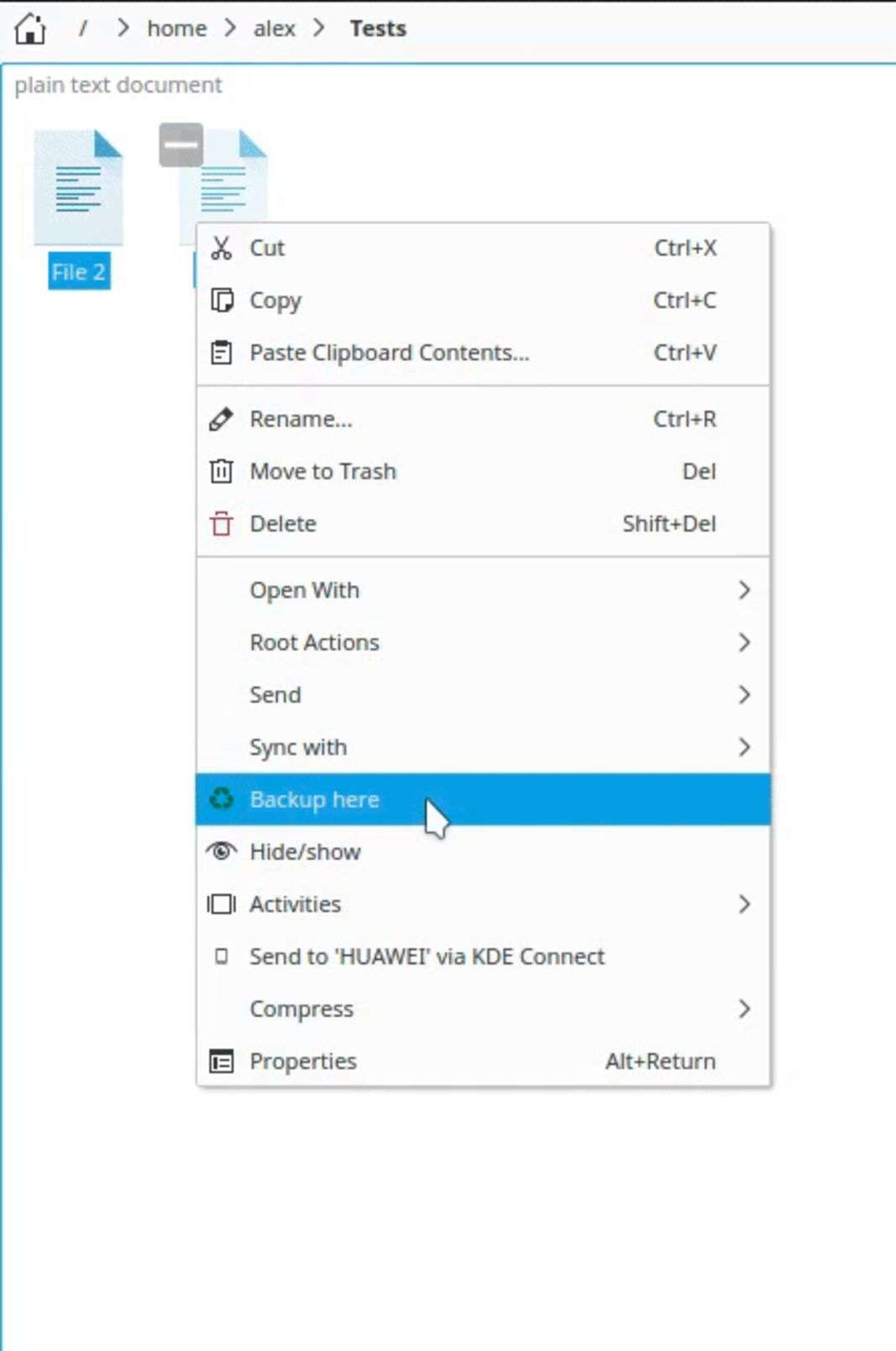Click the phone icon for KDE Connect
Screen dimensions: 896x1351
[x=221, y=956]
